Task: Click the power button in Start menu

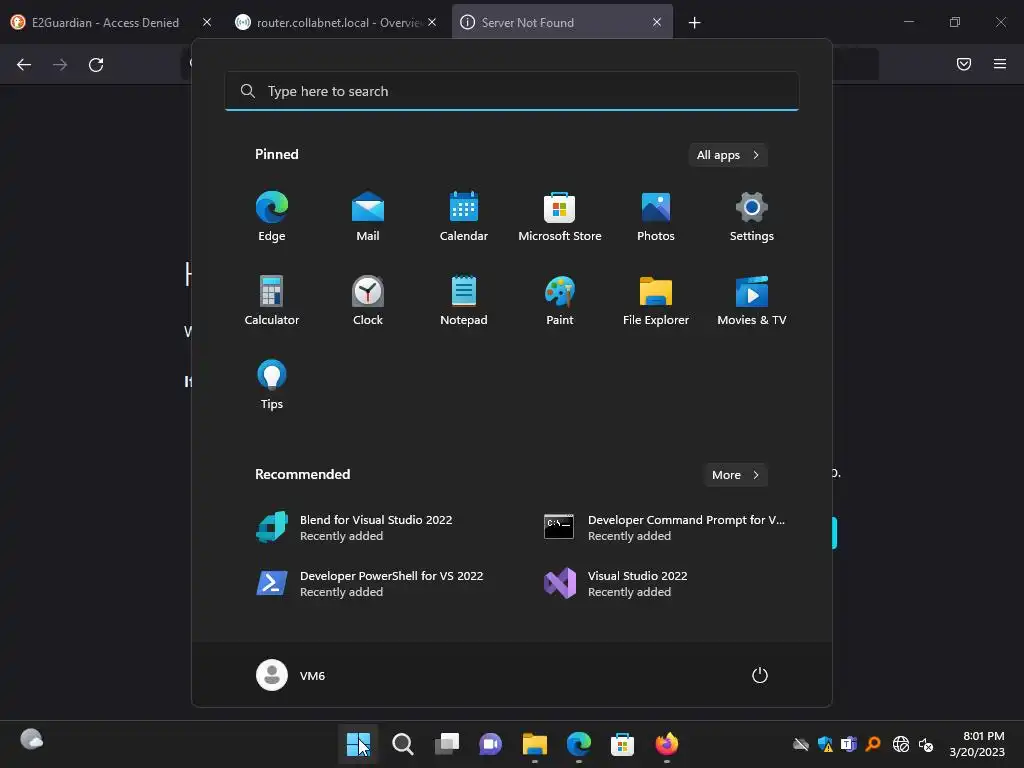Action: (x=760, y=675)
